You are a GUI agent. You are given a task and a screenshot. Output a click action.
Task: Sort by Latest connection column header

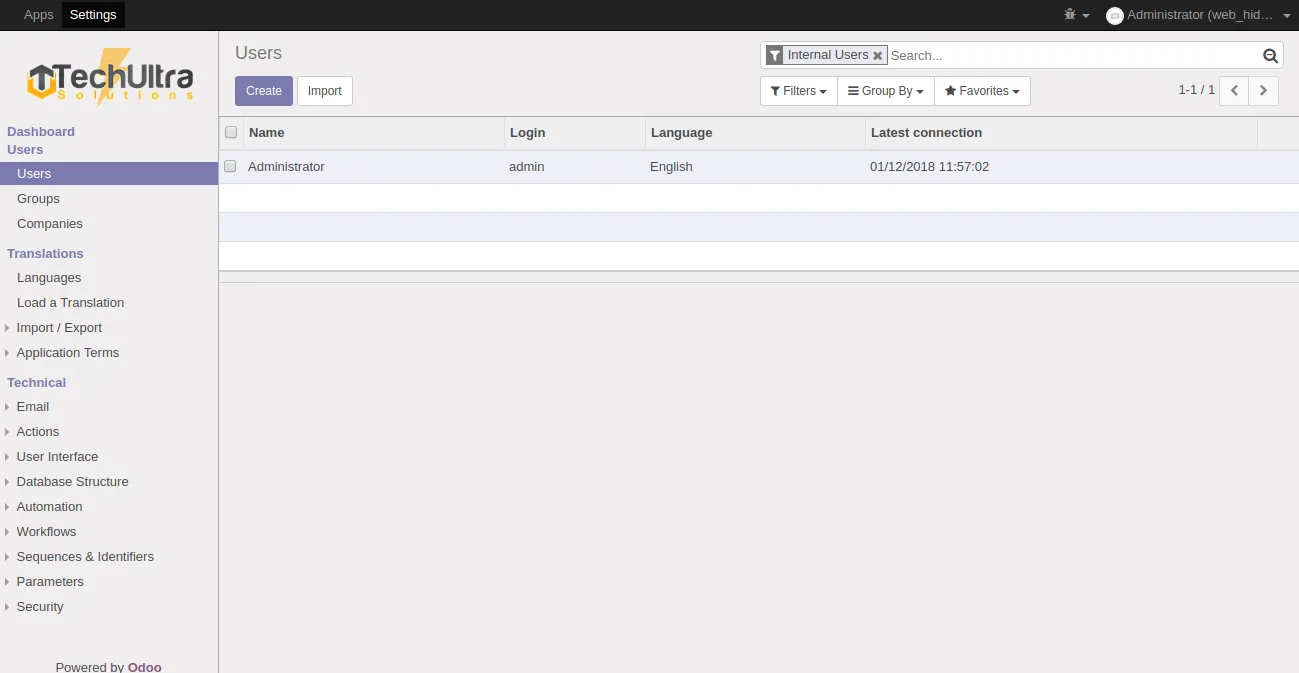point(1061,133)
